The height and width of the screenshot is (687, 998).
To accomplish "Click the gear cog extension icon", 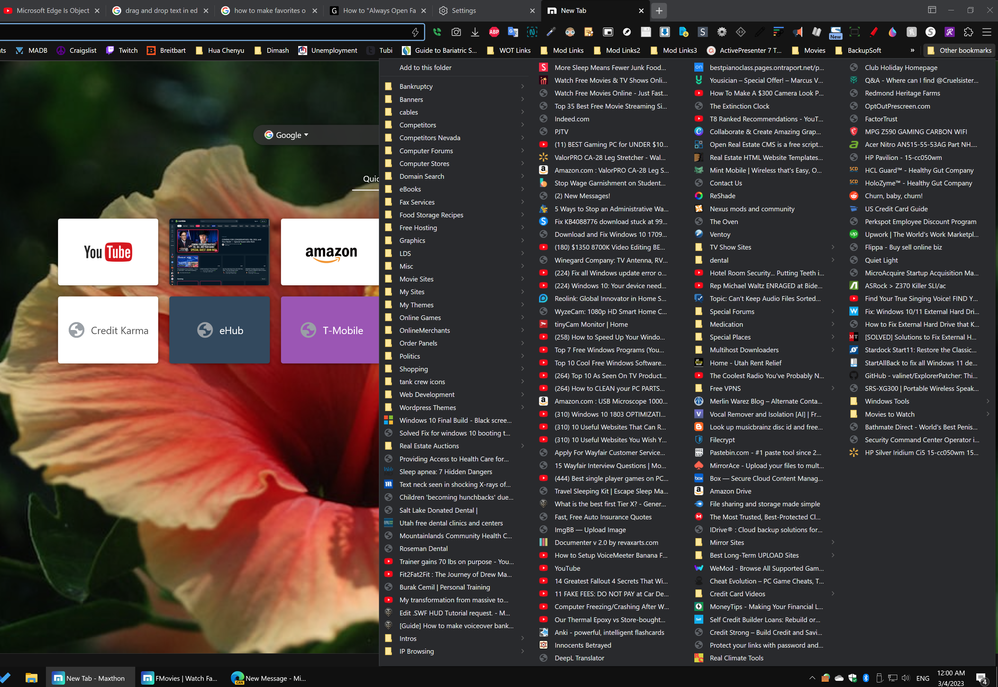I will coord(722,32).
